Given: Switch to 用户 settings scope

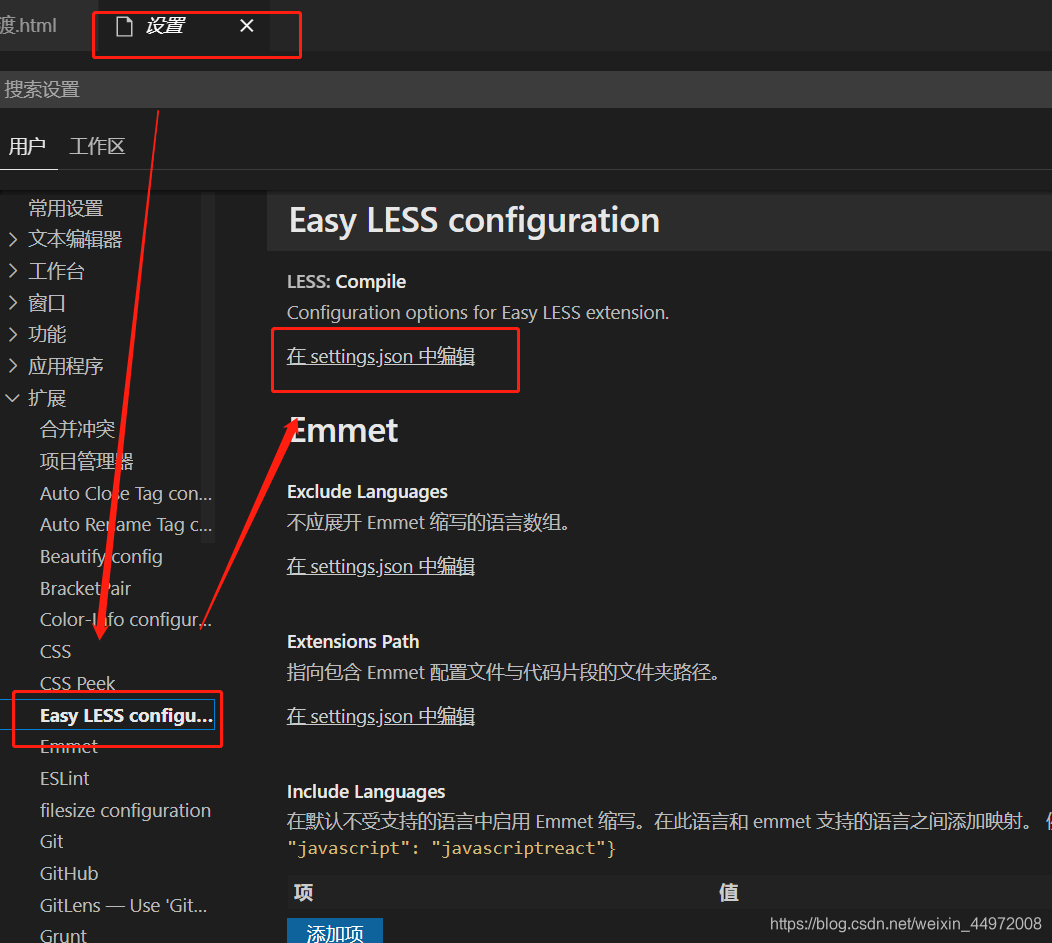Looking at the screenshot, I should click(28, 146).
